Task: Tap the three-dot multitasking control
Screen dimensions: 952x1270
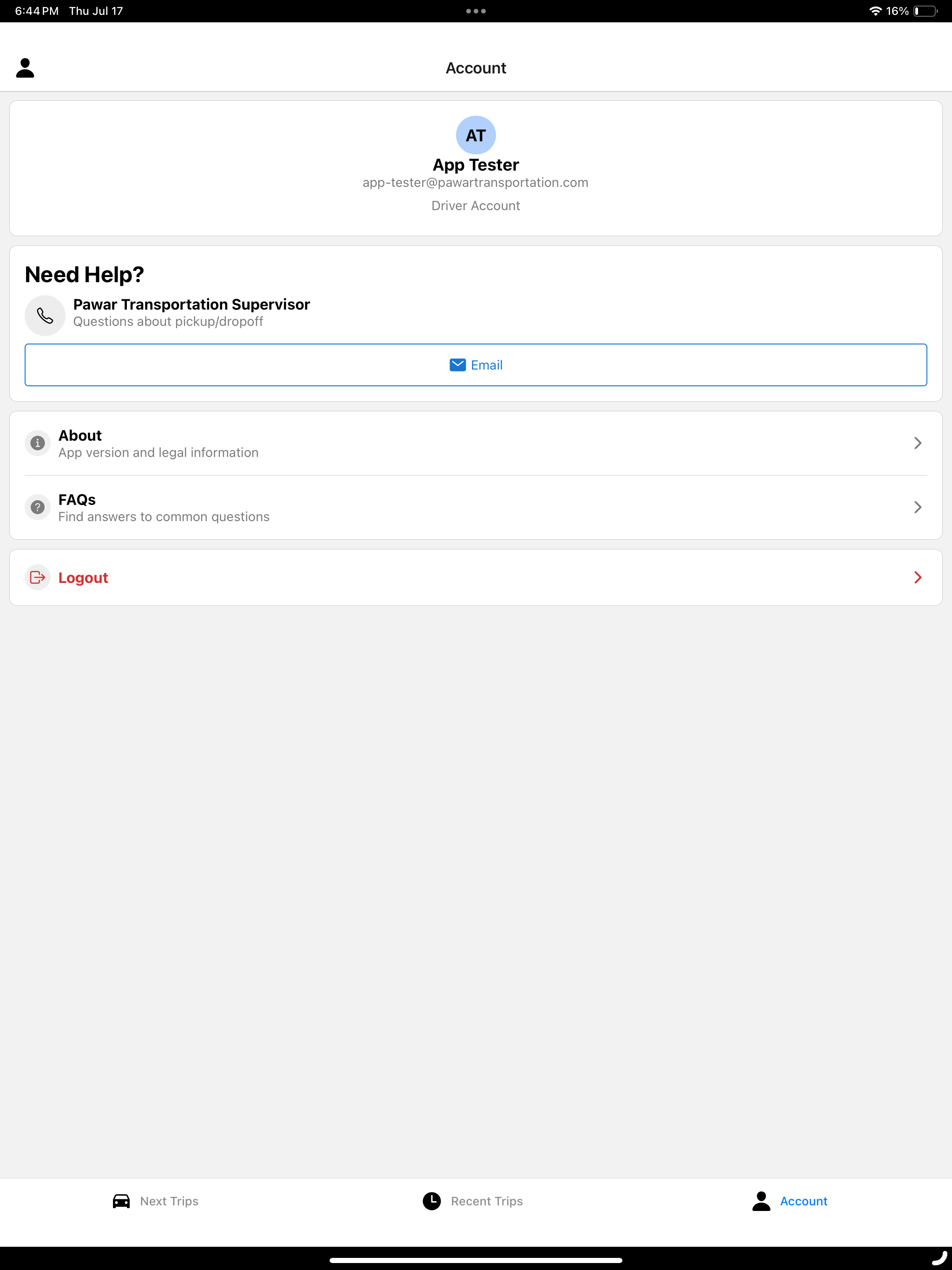Action: [x=476, y=11]
